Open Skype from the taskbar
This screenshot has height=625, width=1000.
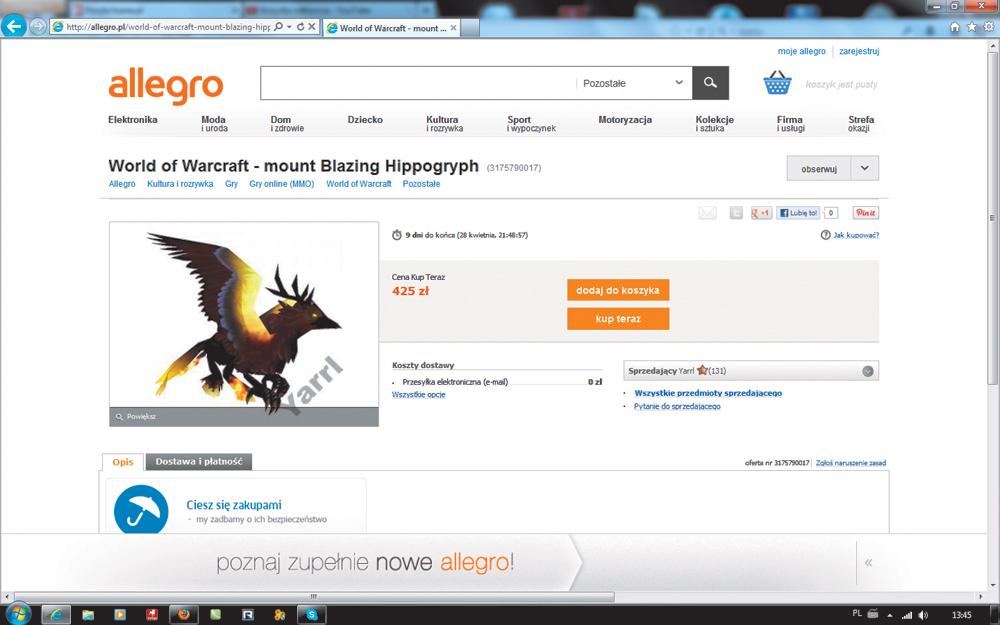pyautogui.click(x=312, y=614)
